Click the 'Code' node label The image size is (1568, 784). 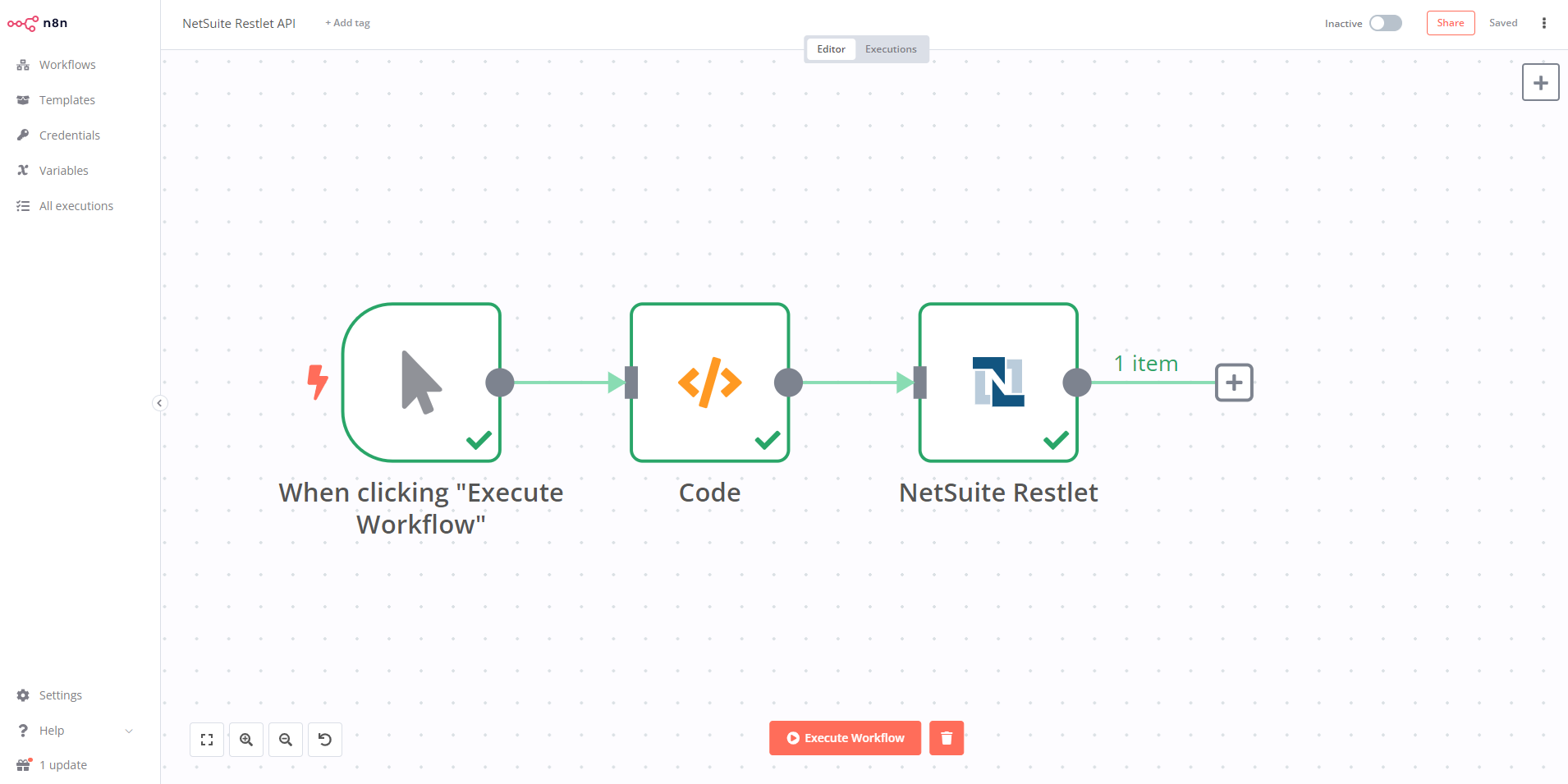coord(710,493)
